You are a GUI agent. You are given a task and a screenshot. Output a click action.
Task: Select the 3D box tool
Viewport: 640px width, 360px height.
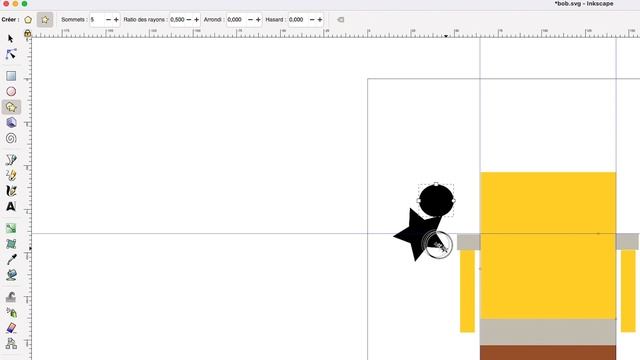pos(11,122)
